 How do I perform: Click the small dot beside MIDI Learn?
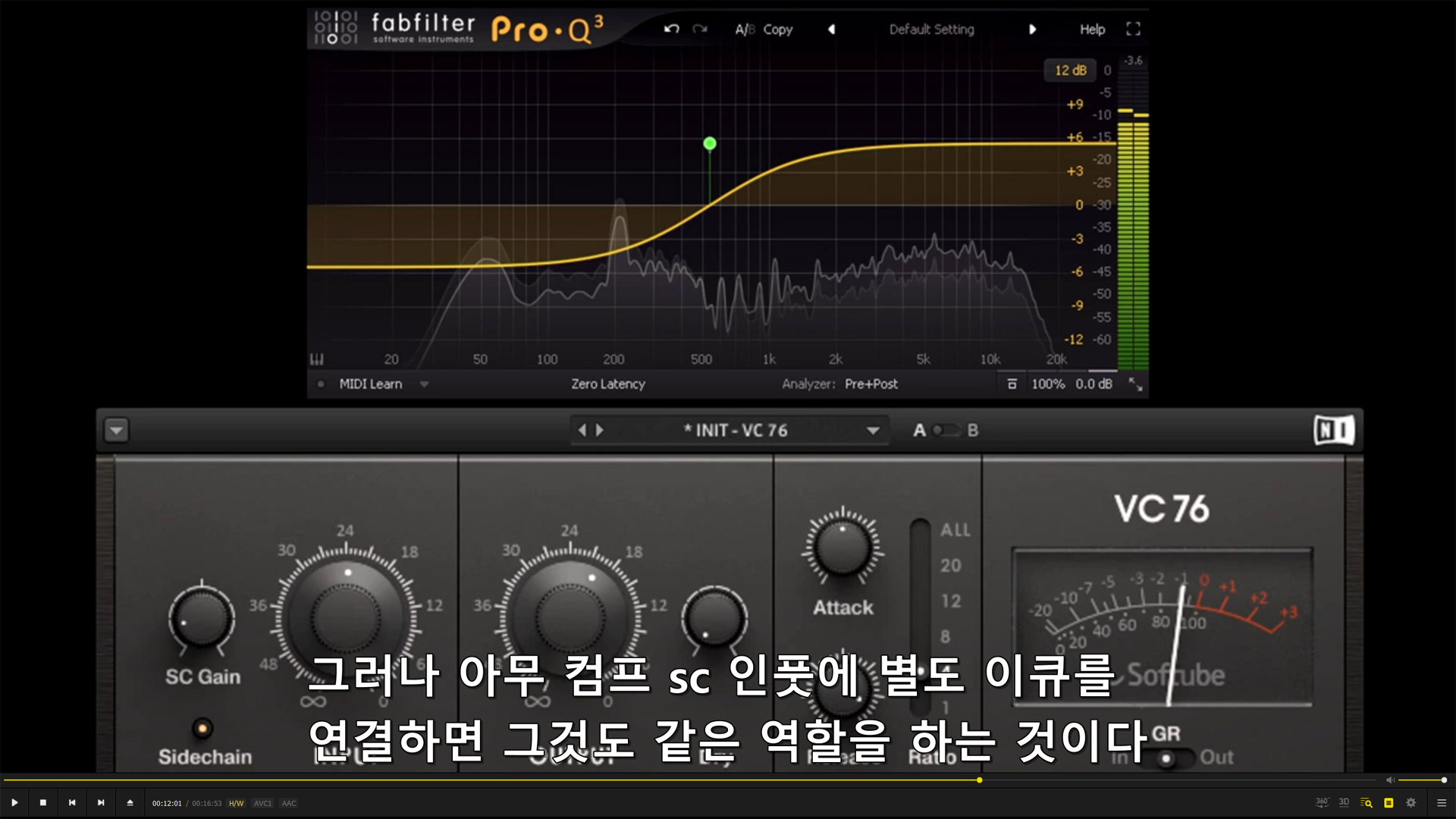click(x=321, y=384)
